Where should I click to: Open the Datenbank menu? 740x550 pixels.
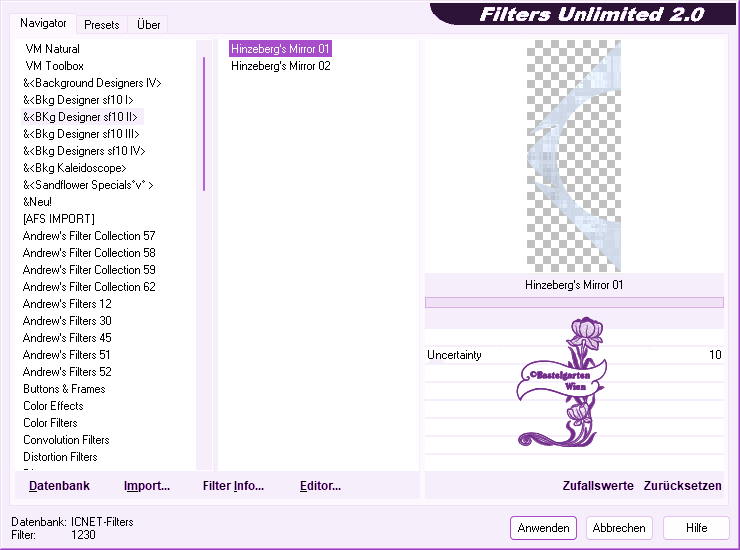pos(59,486)
